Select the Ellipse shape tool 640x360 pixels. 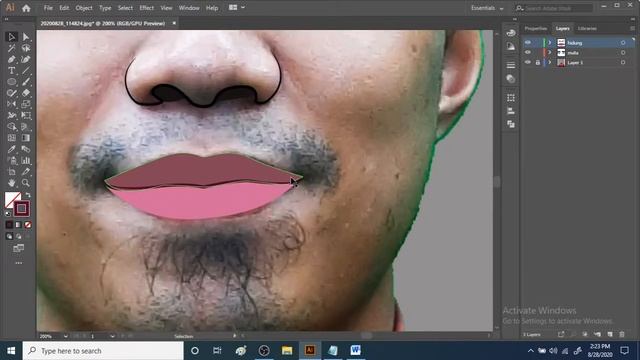(x=11, y=82)
